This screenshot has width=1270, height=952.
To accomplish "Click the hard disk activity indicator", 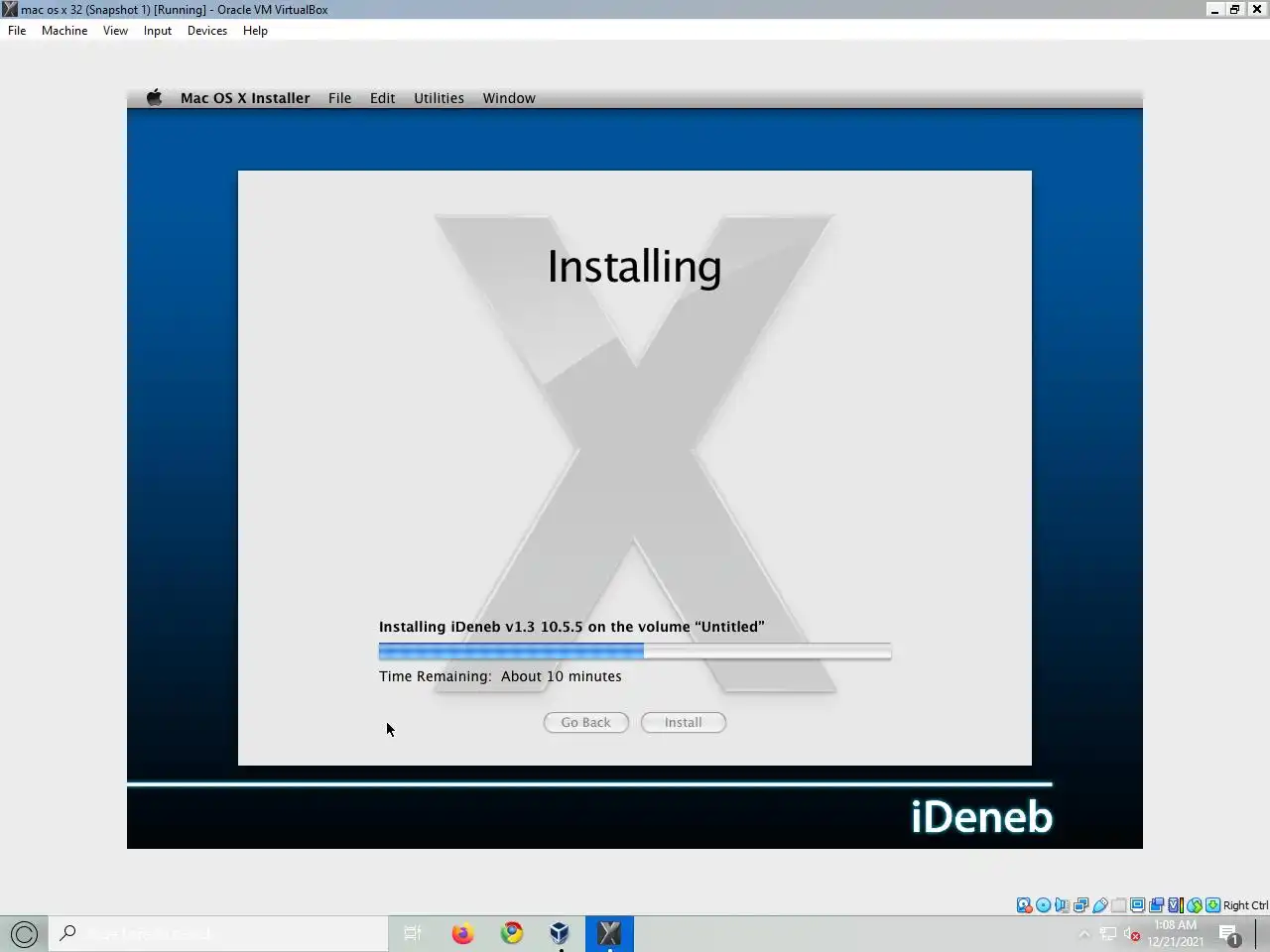I will pos(1024,905).
